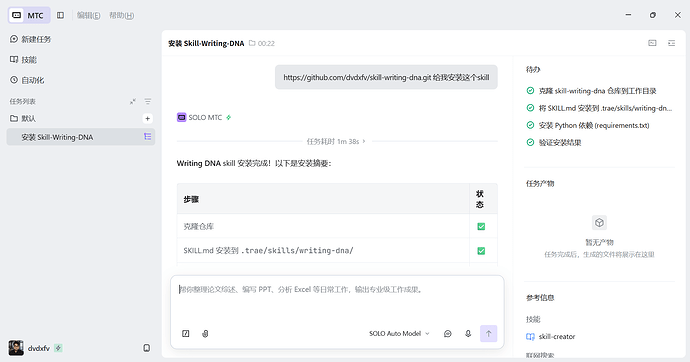
Task: Click the 参考信息 section heading
Action: point(540,298)
